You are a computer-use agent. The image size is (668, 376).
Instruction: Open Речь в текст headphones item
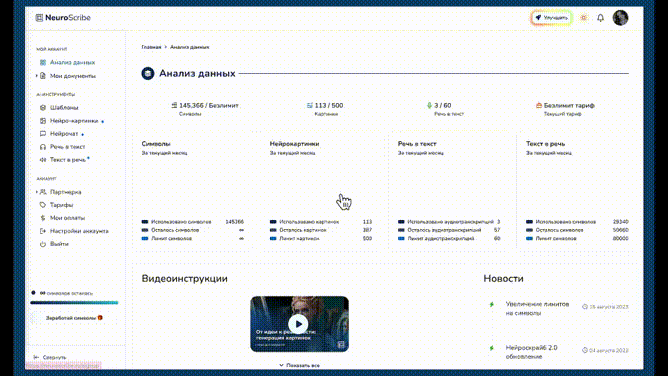tap(63, 147)
